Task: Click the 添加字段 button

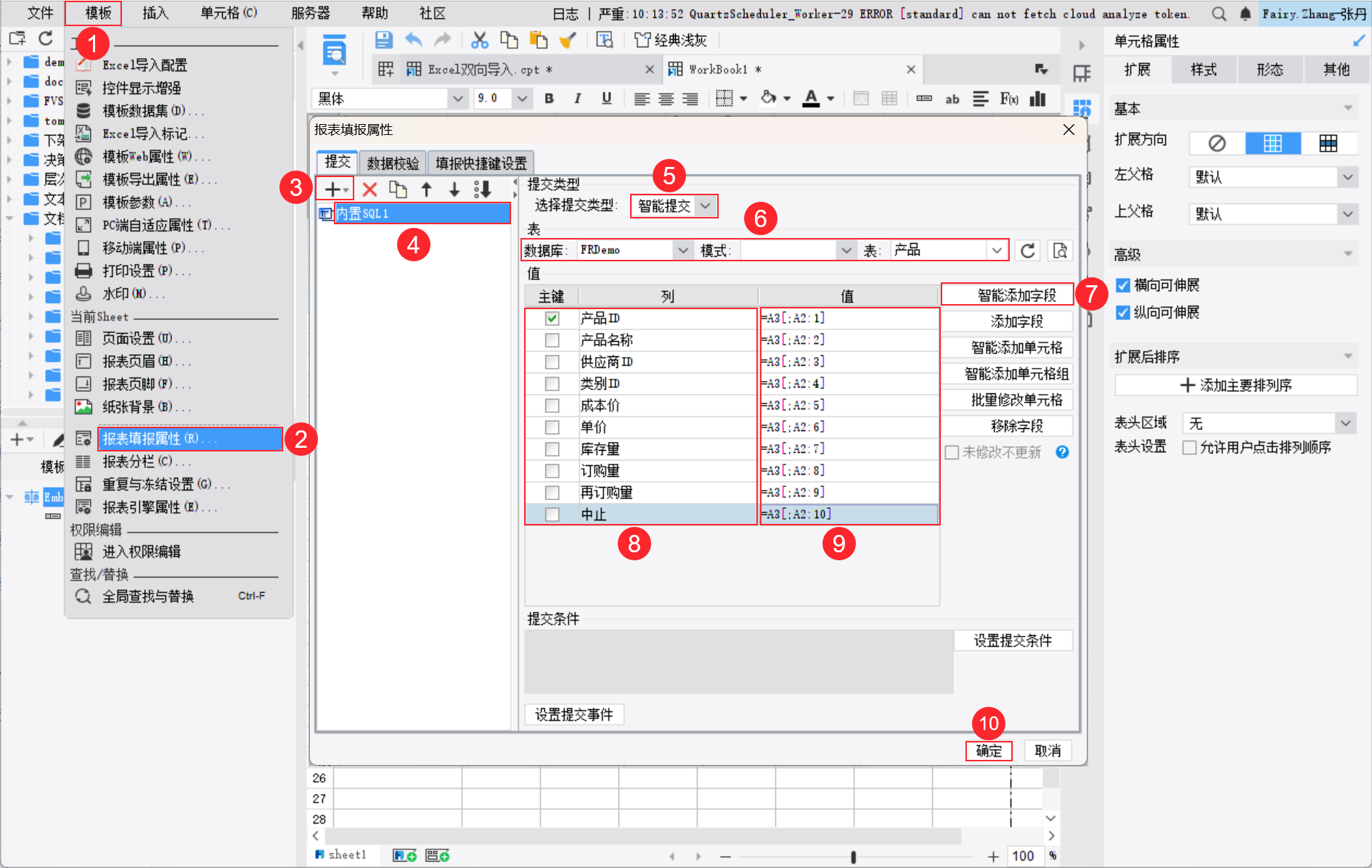Action: point(1007,322)
